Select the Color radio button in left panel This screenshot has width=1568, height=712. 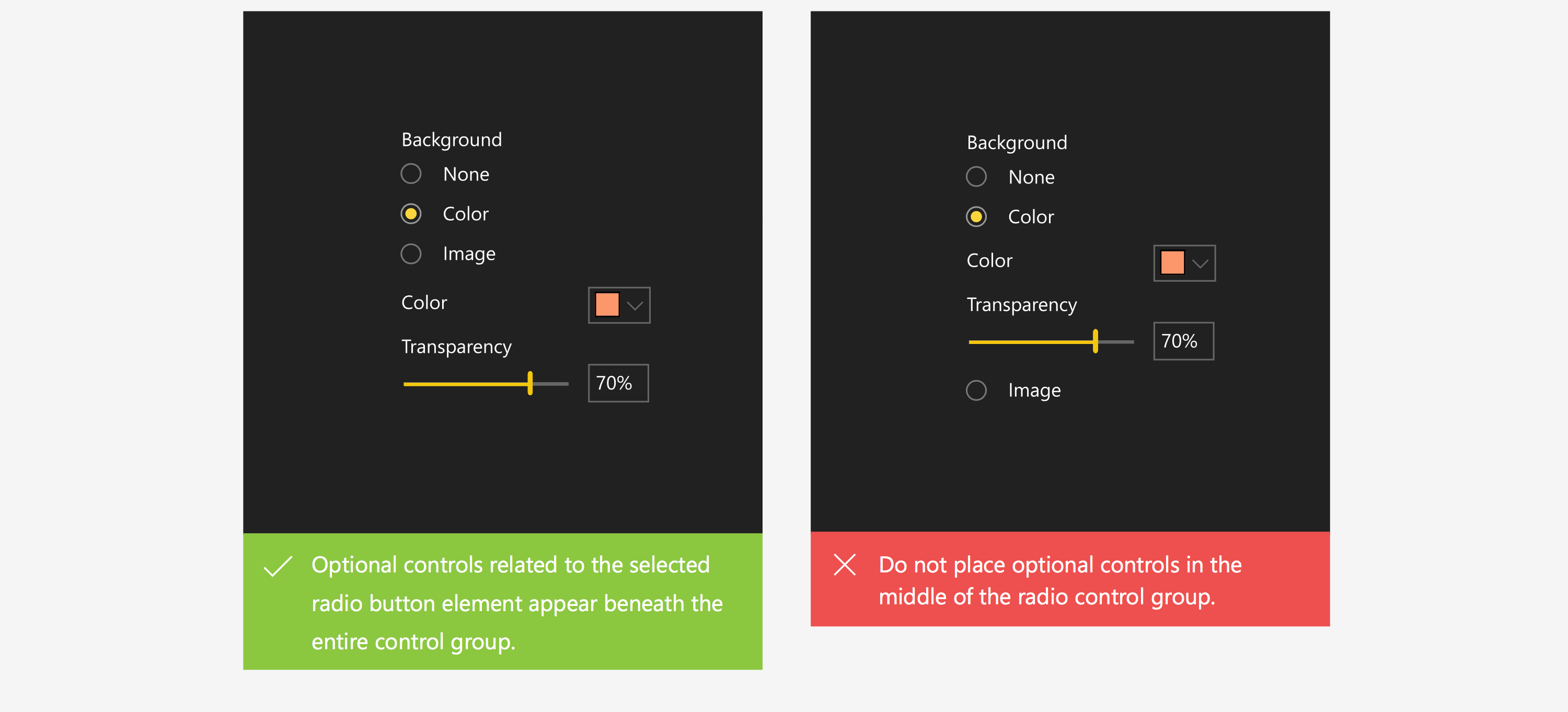pyautogui.click(x=411, y=214)
